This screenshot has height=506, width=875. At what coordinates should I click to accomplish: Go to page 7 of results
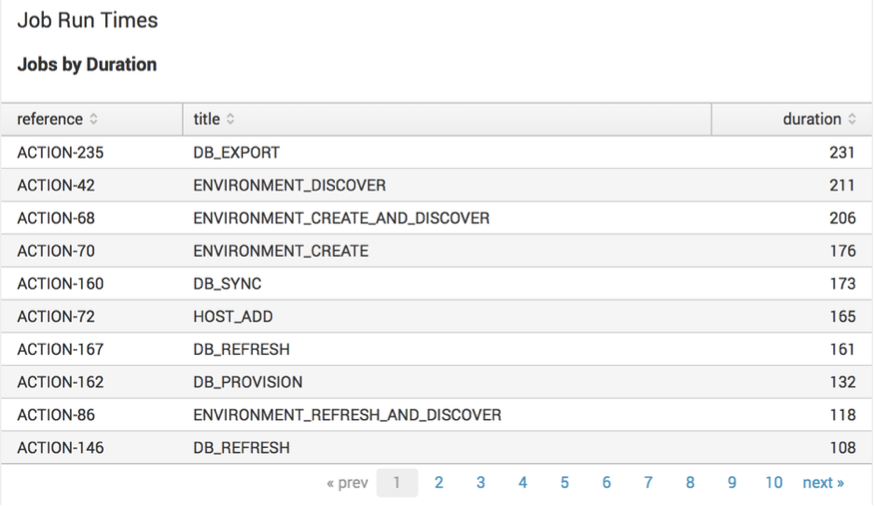tap(648, 483)
